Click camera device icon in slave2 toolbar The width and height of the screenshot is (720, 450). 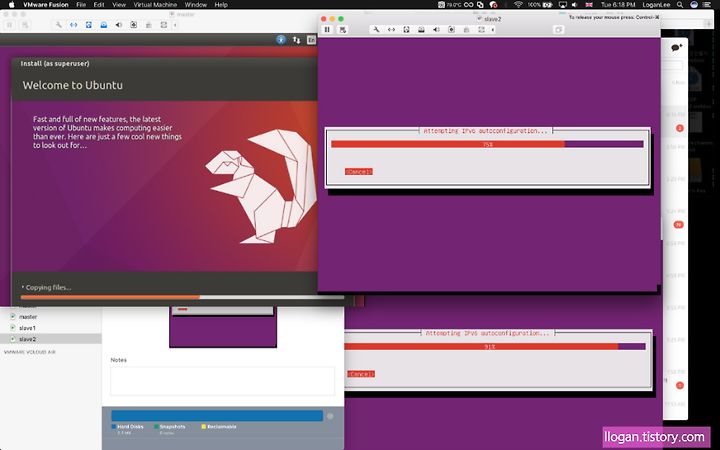coord(451,29)
